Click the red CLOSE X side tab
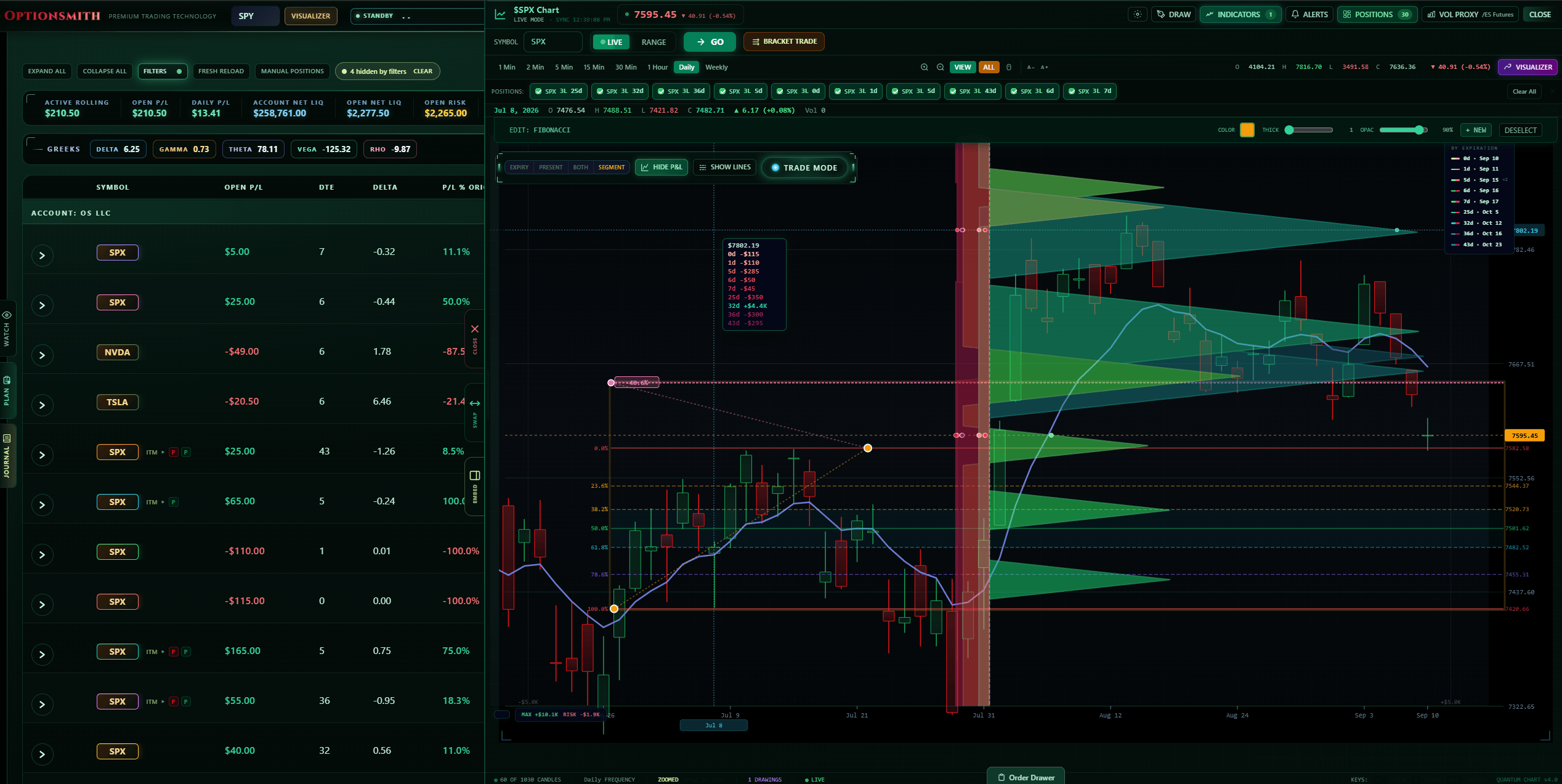1562x784 pixels. click(474, 339)
